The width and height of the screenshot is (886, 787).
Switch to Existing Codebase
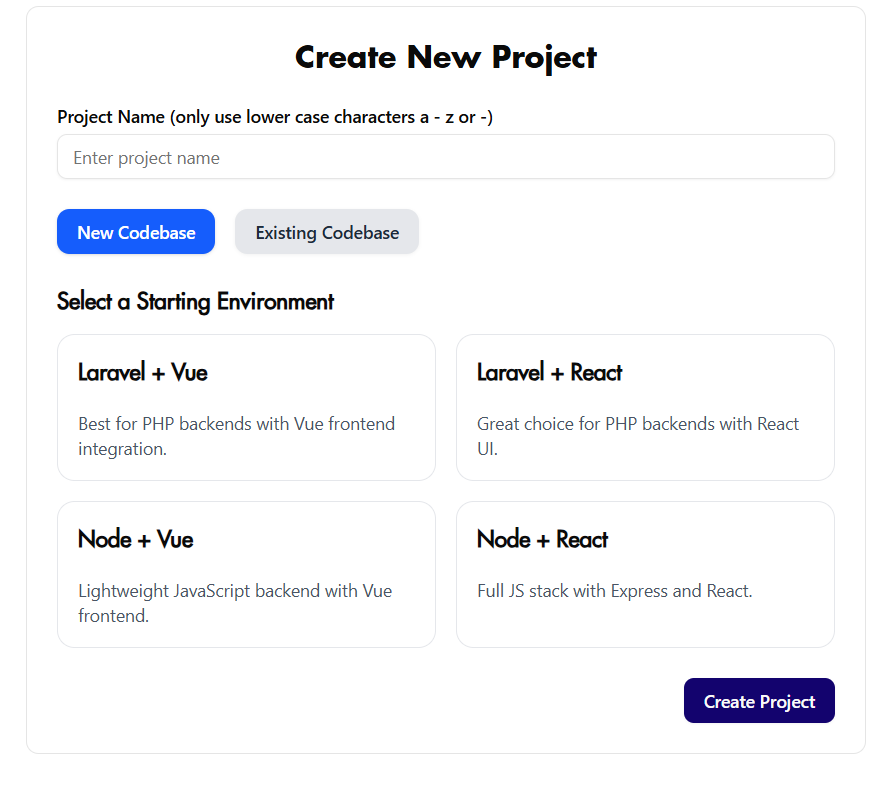[327, 232]
